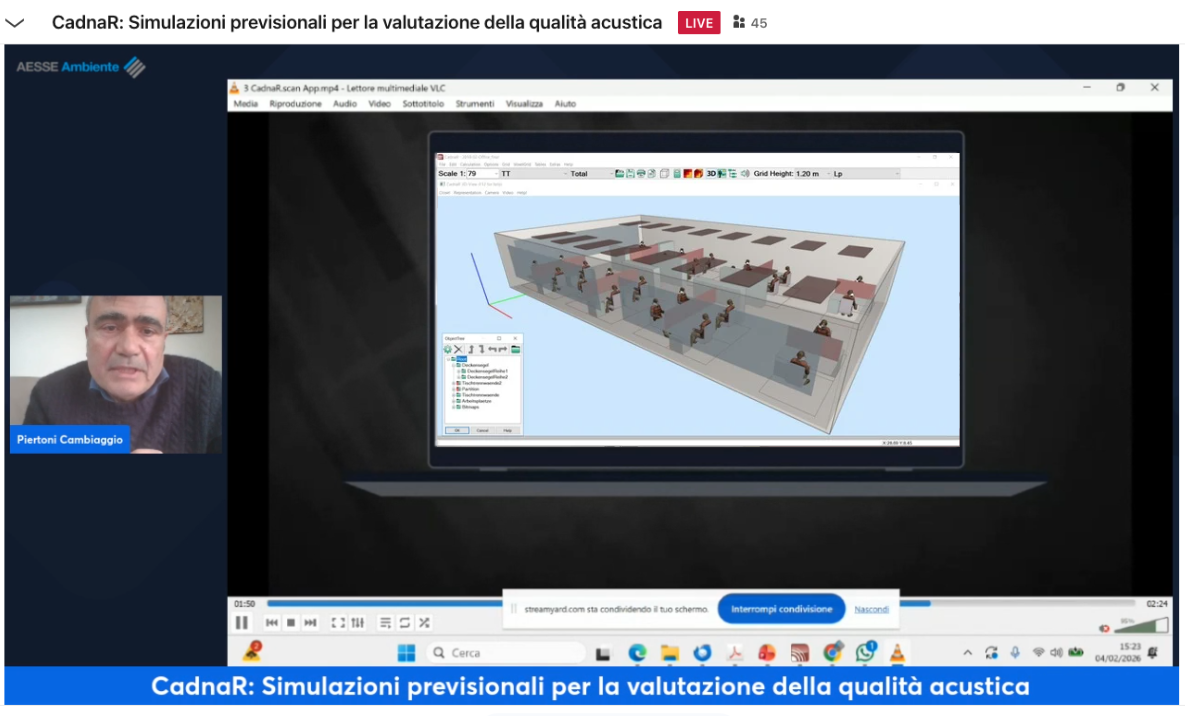This screenshot has height=716, width=1185.
Task: Expand the Arbeitsplaetze tree node
Action: coord(453,401)
